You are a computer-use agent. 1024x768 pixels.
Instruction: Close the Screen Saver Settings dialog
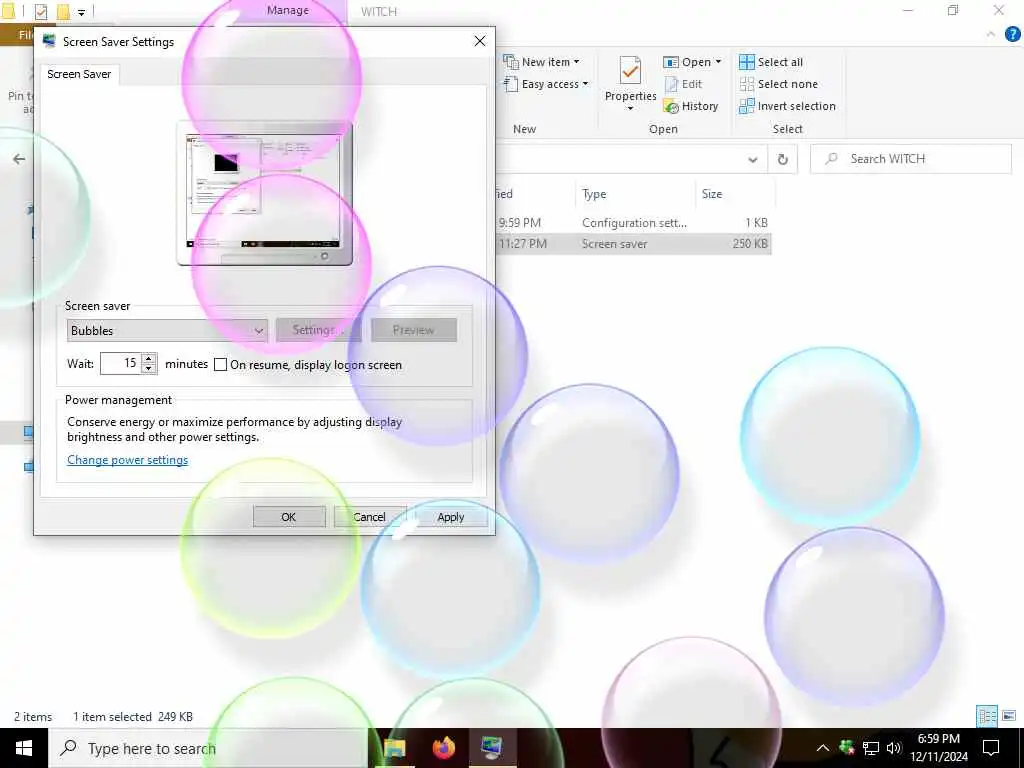click(479, 41)
